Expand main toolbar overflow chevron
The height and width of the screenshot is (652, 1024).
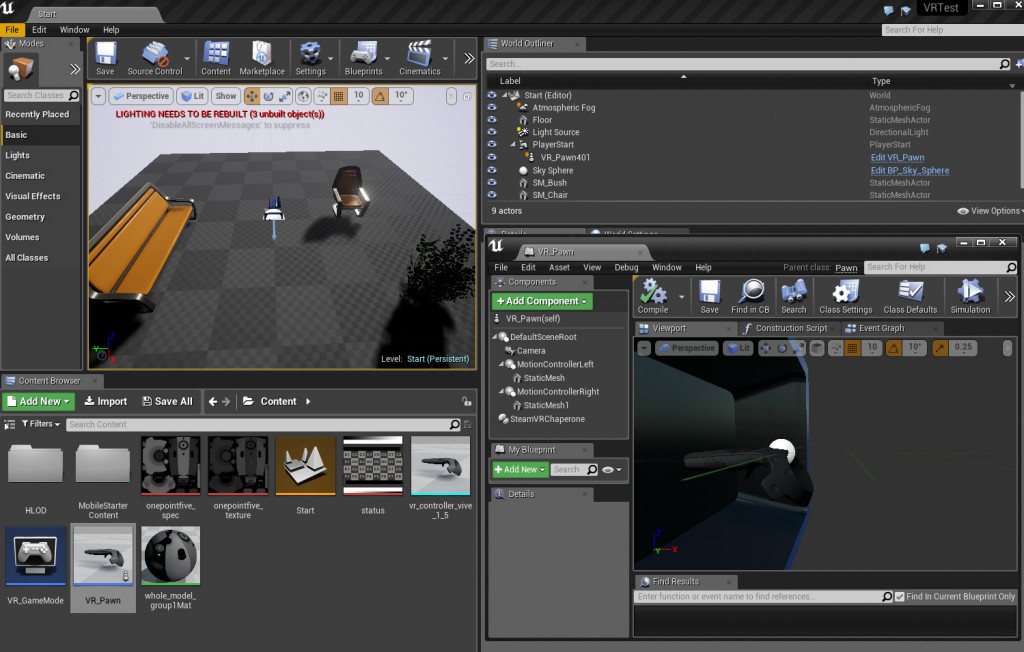click(469, 58)
